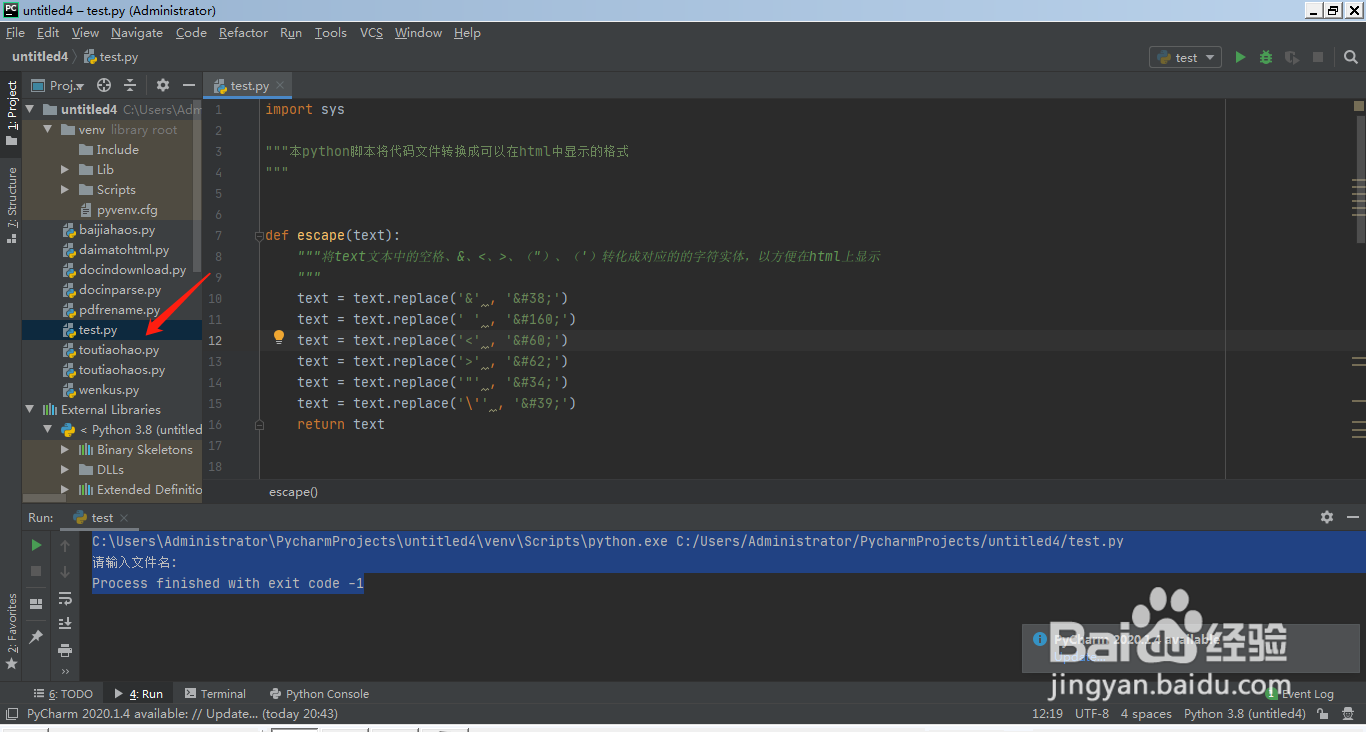This screenshot has height=732, width=1366.
Task: Hide the Project panel with minus icon
Action: click(x=188, y=86)
